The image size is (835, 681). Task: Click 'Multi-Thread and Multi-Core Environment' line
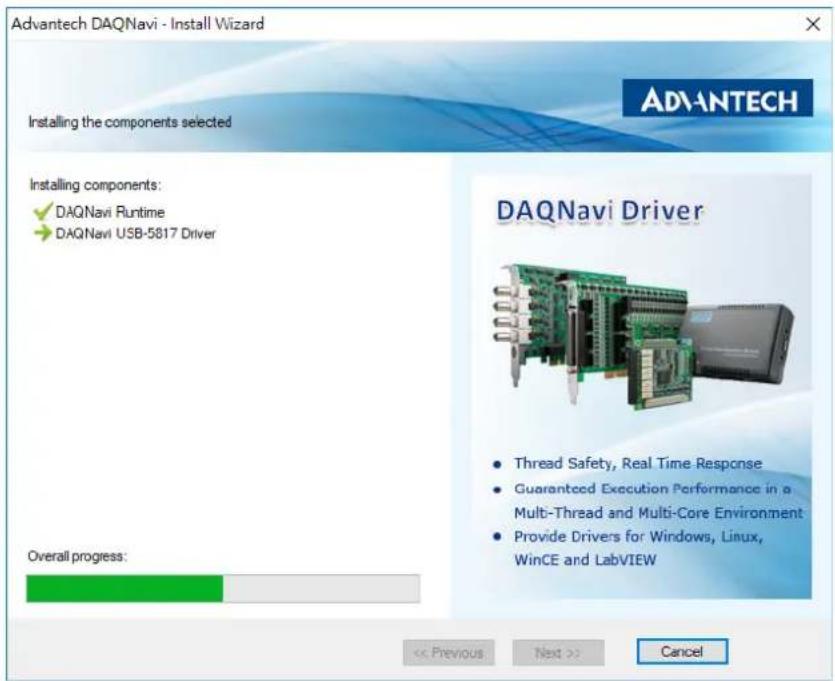click(x=658, y=513)
